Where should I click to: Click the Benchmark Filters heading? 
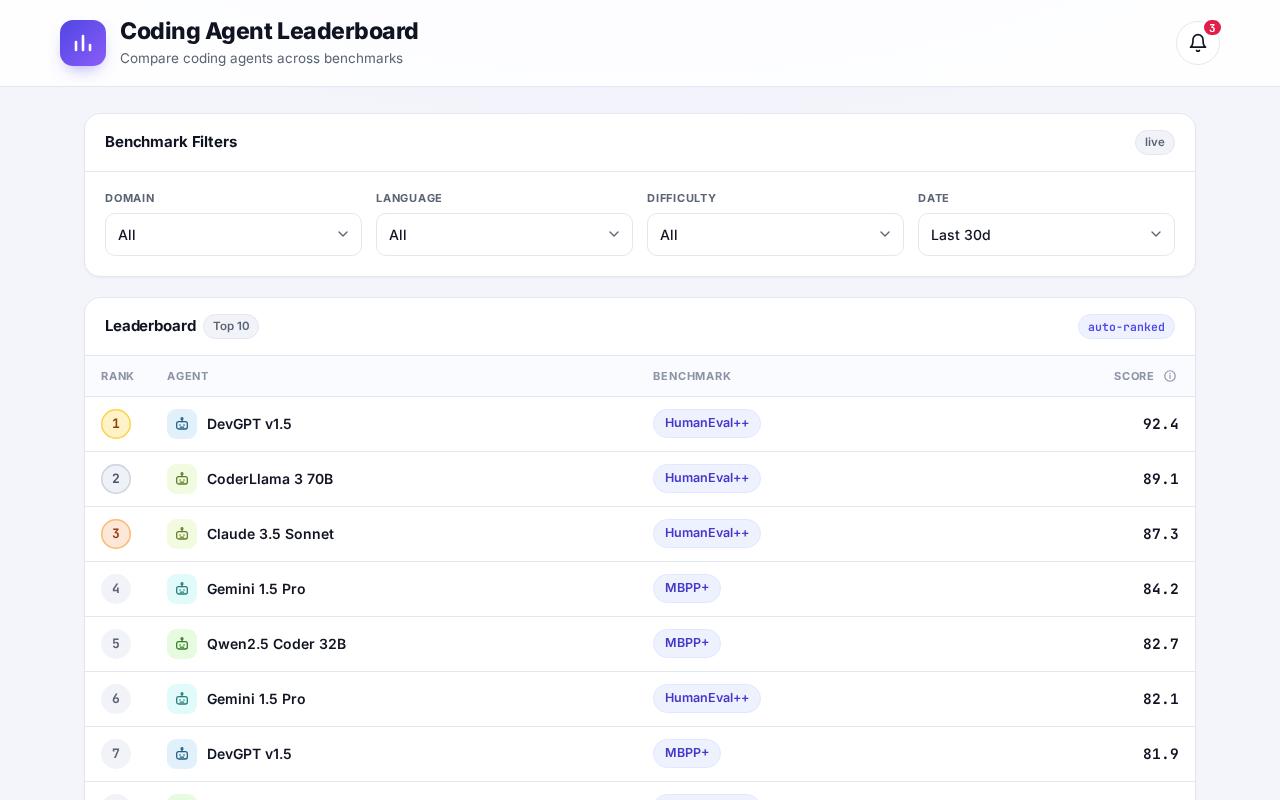171,142
